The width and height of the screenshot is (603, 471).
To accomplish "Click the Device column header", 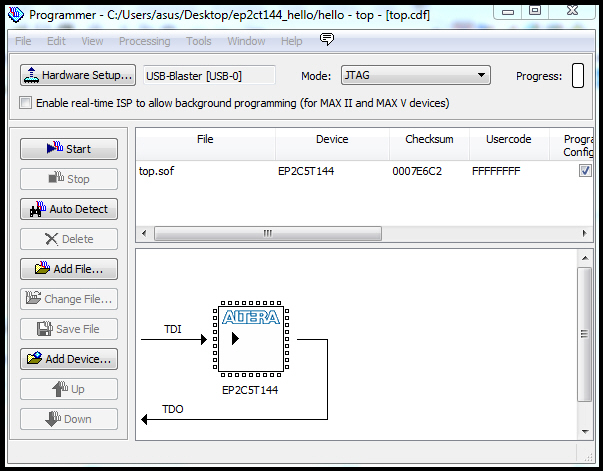I will click(x=332, y=144).
